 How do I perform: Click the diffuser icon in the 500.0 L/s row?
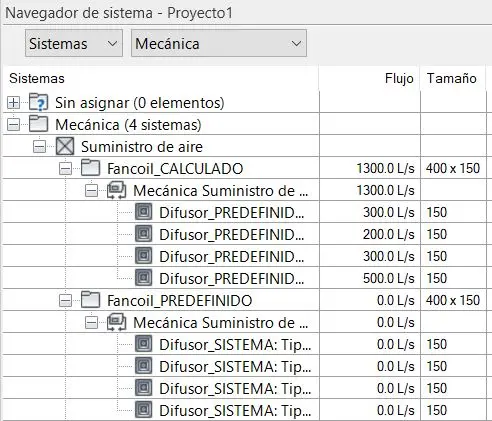(x=144, y=278)
